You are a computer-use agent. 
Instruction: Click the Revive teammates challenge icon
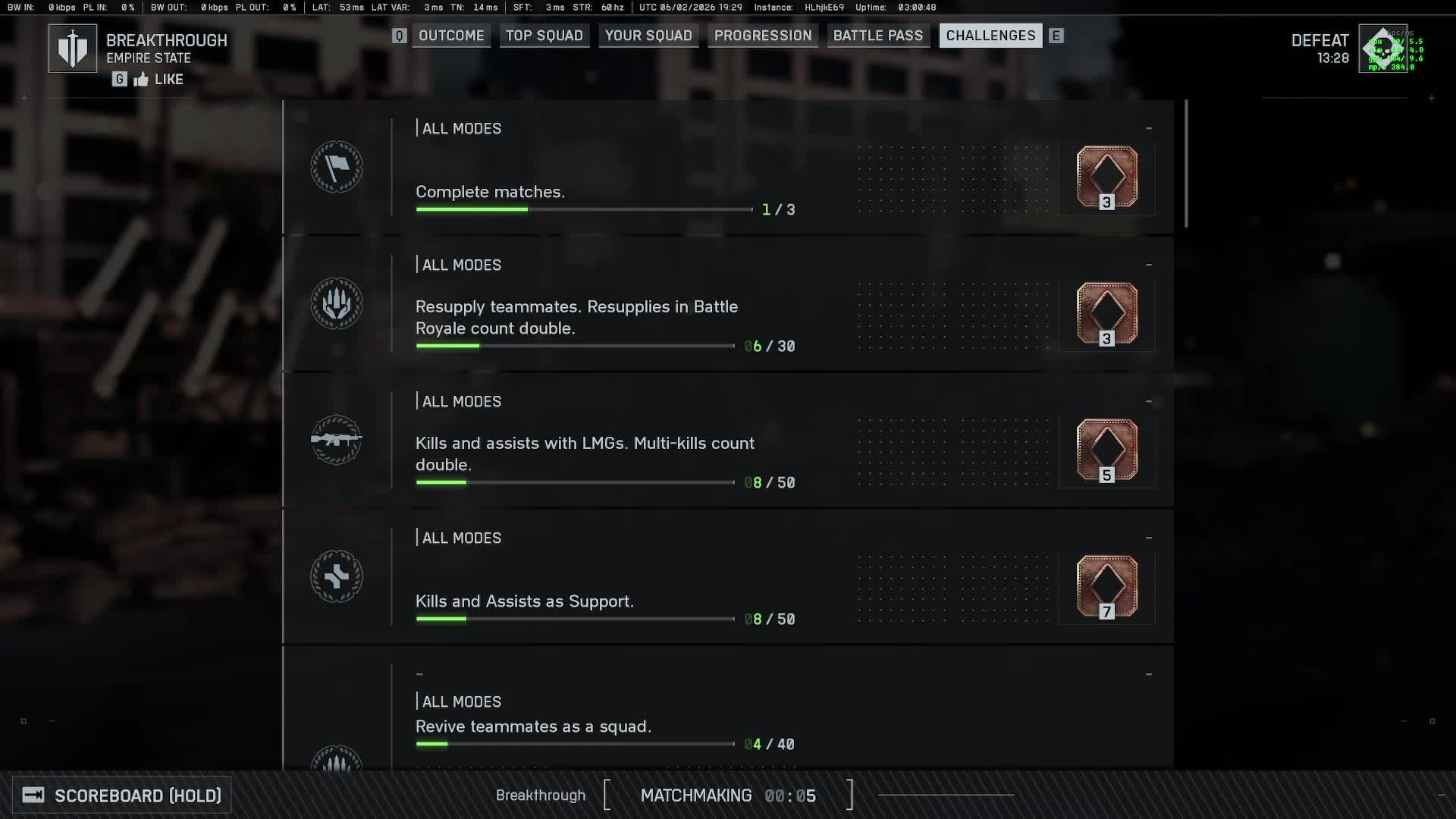337,758
